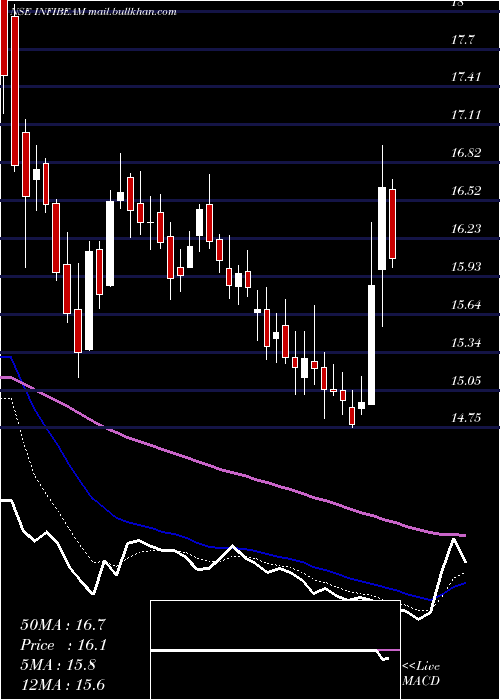Click the 15.05 price axis label
Viewport: 500px width, 700px height.
466,381
